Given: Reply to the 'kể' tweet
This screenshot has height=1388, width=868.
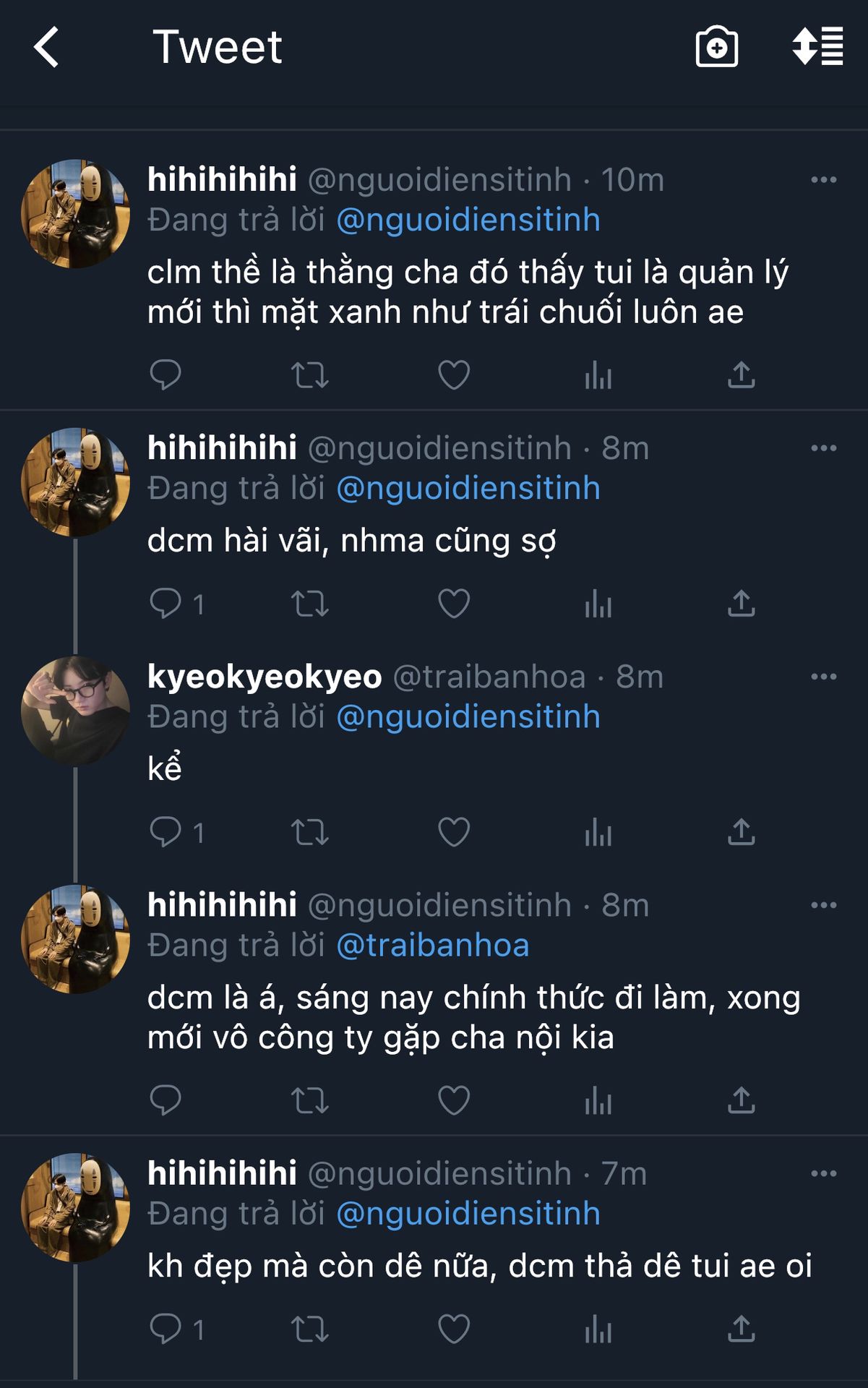Looking at the screenshot, I should (165, 832).
